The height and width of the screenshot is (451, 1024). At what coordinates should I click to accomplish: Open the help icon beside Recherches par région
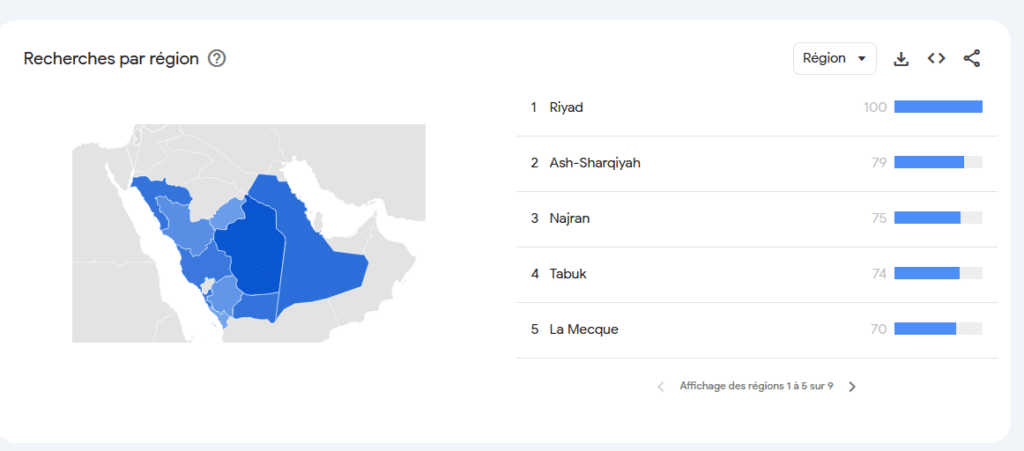(216, 58)
